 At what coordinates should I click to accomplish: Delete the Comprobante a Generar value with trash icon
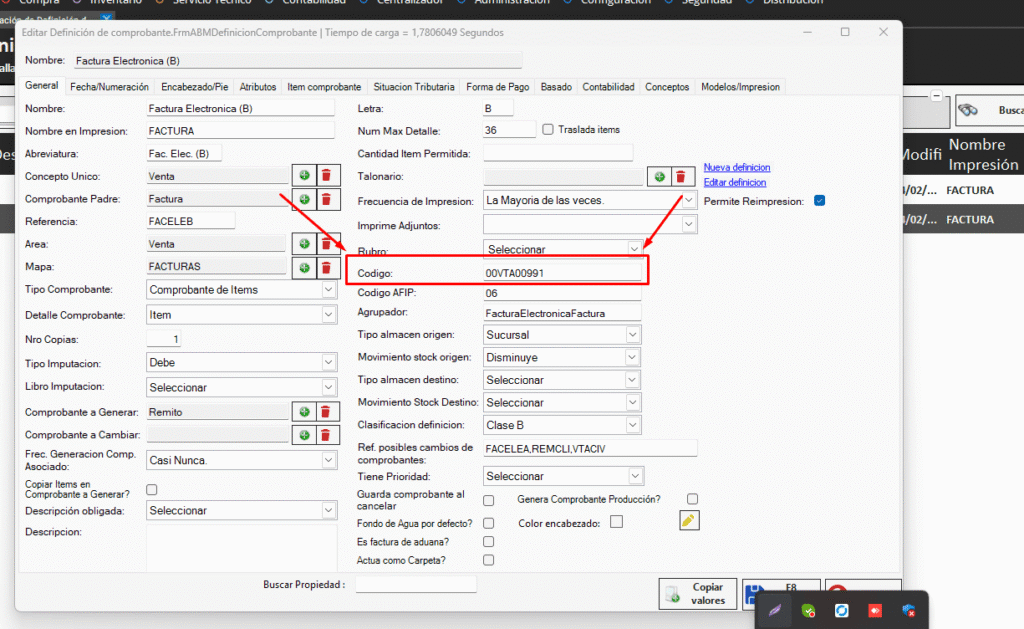click(x=325, y=412)
